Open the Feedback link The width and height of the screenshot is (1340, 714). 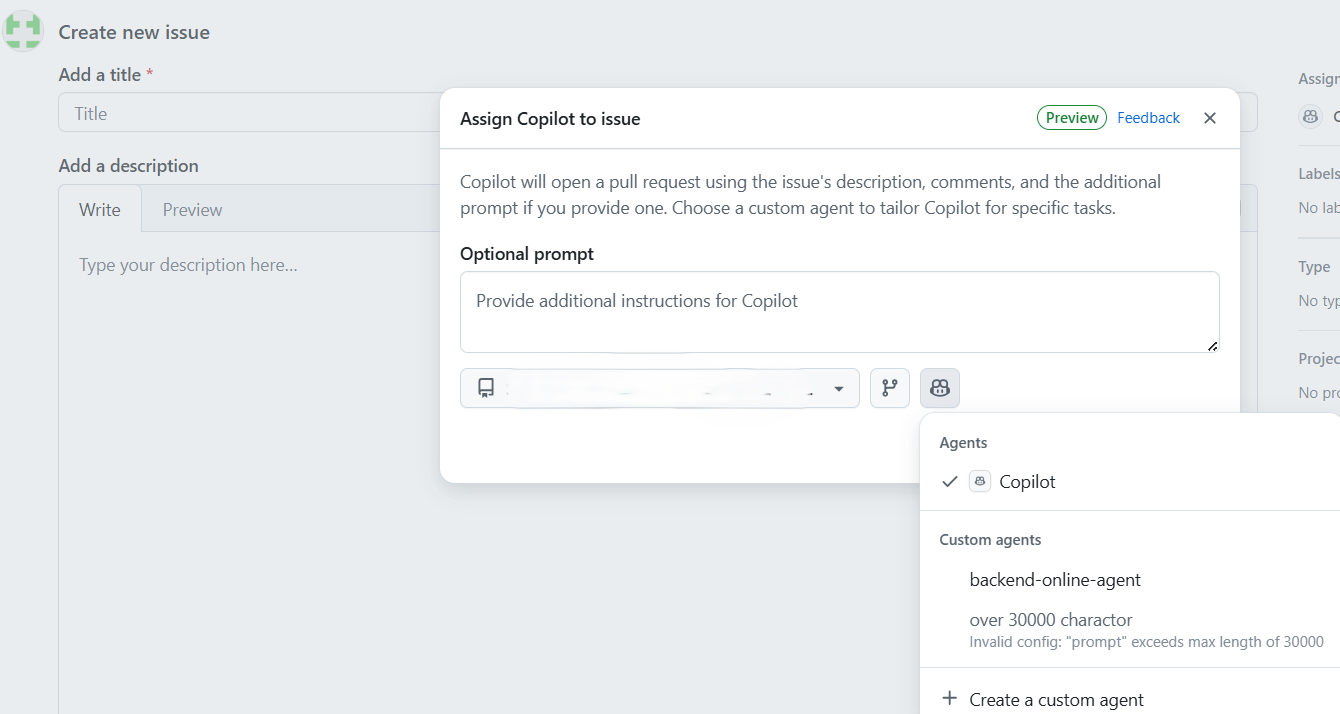(1148, 118)
